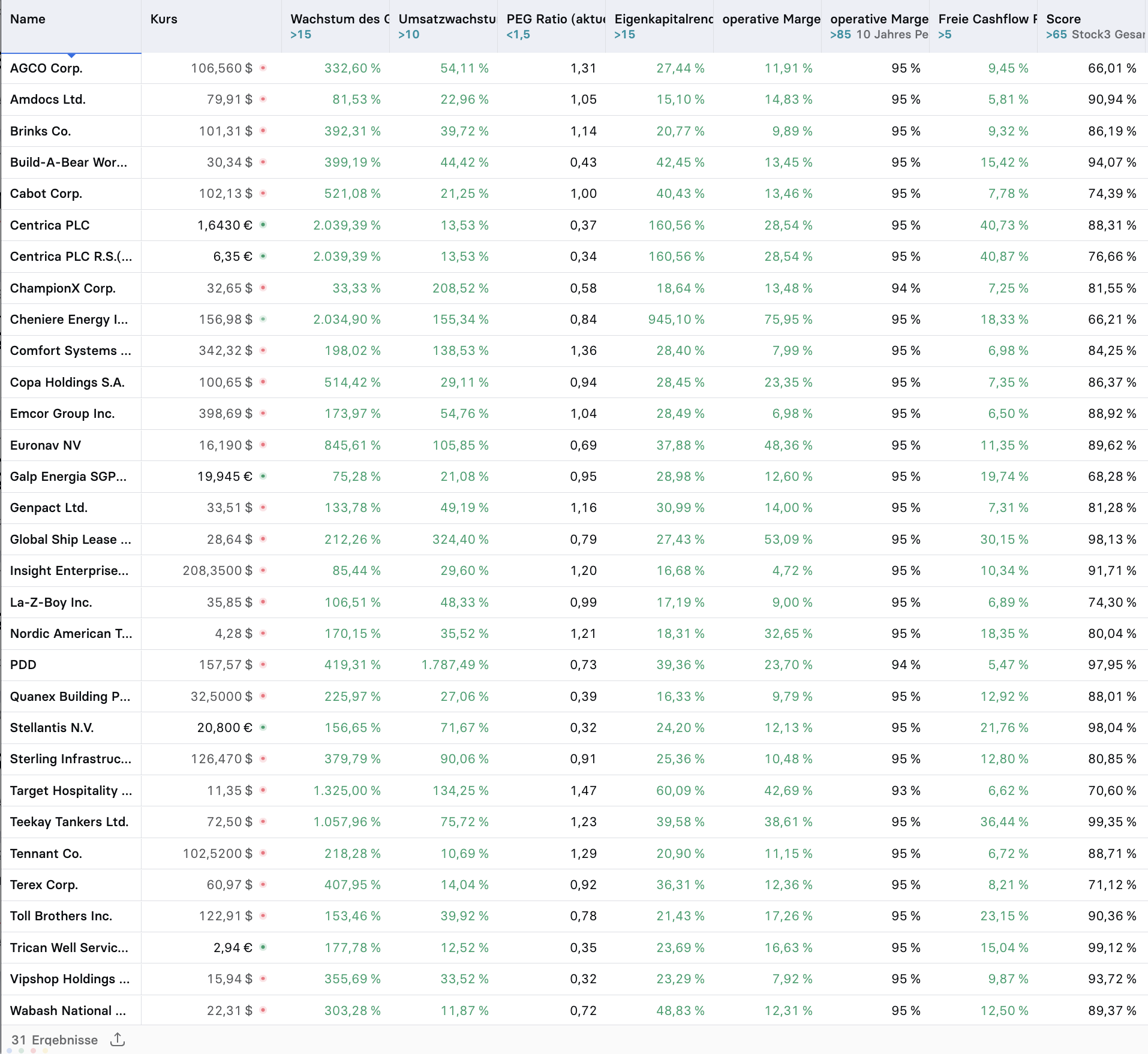
Task: Toggle descending sort on the Score column
Action: pos(1063,19)
